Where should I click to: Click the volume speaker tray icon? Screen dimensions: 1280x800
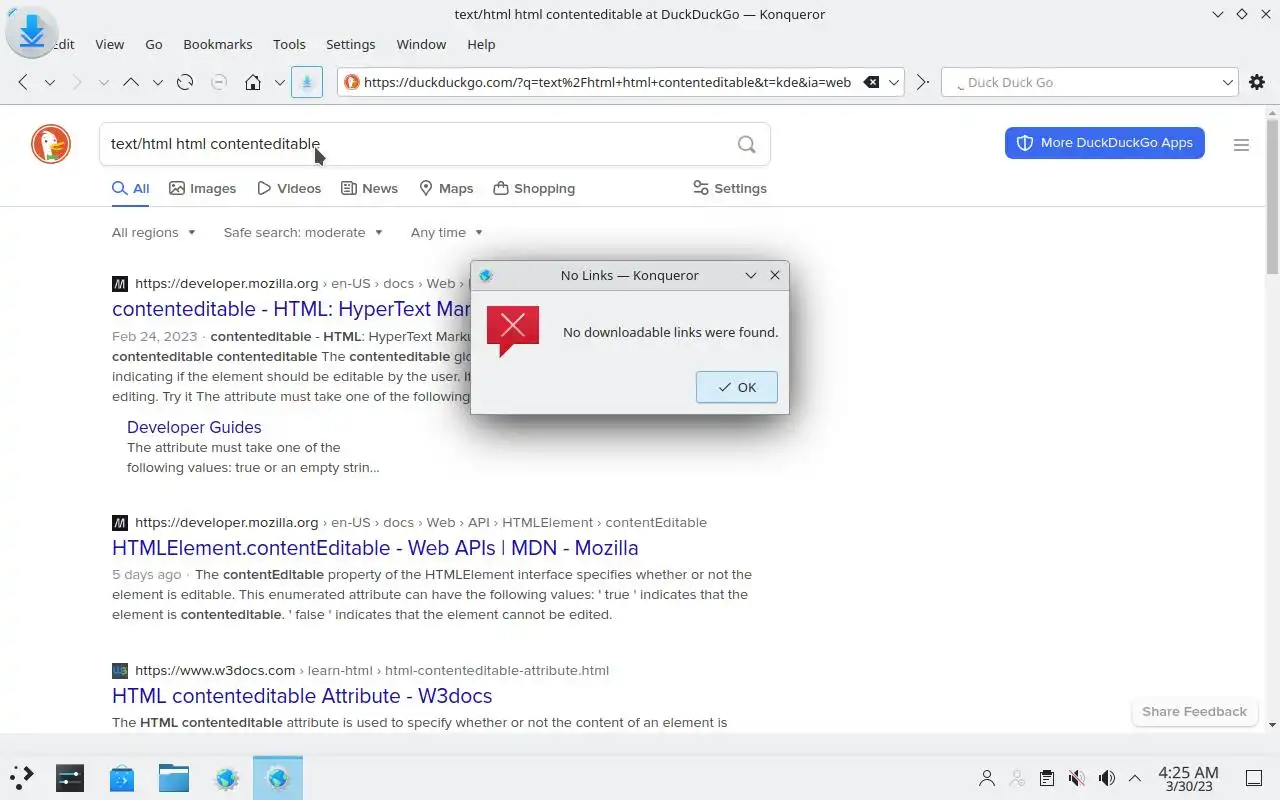tap(1107, 777)
